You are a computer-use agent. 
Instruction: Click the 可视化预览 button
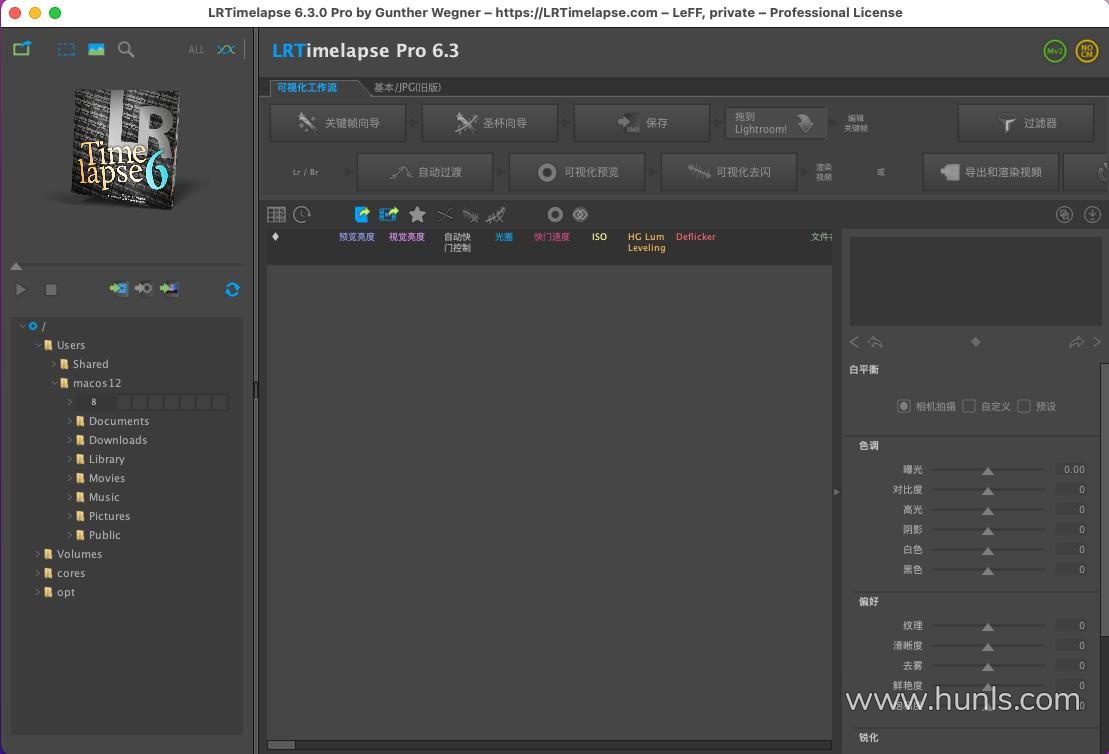tap(577, 172)
